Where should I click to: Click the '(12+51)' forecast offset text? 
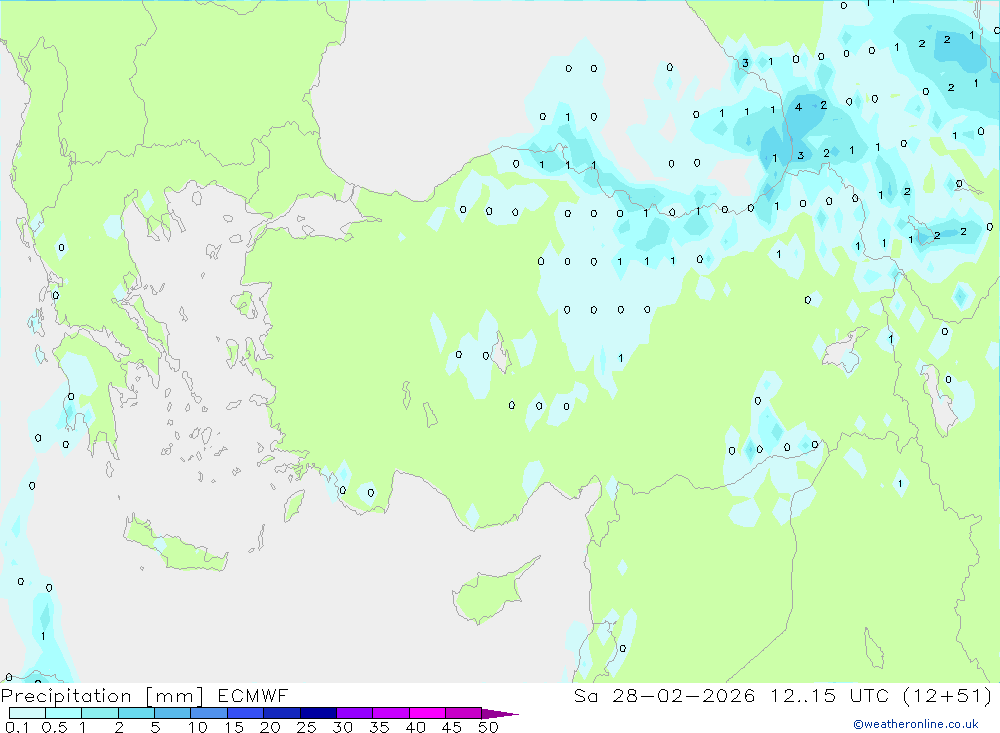pos(948,695)
